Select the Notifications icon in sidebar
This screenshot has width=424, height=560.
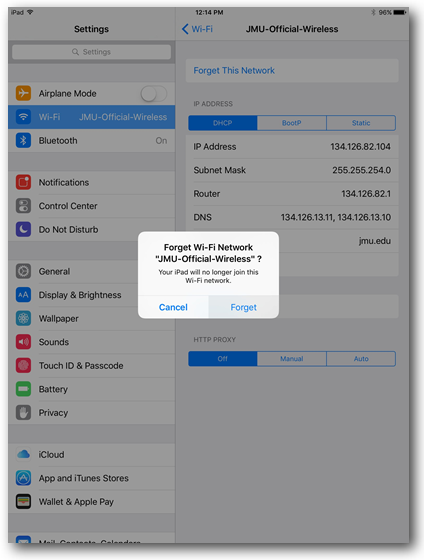pyautogui.click(x=23, y=182)
